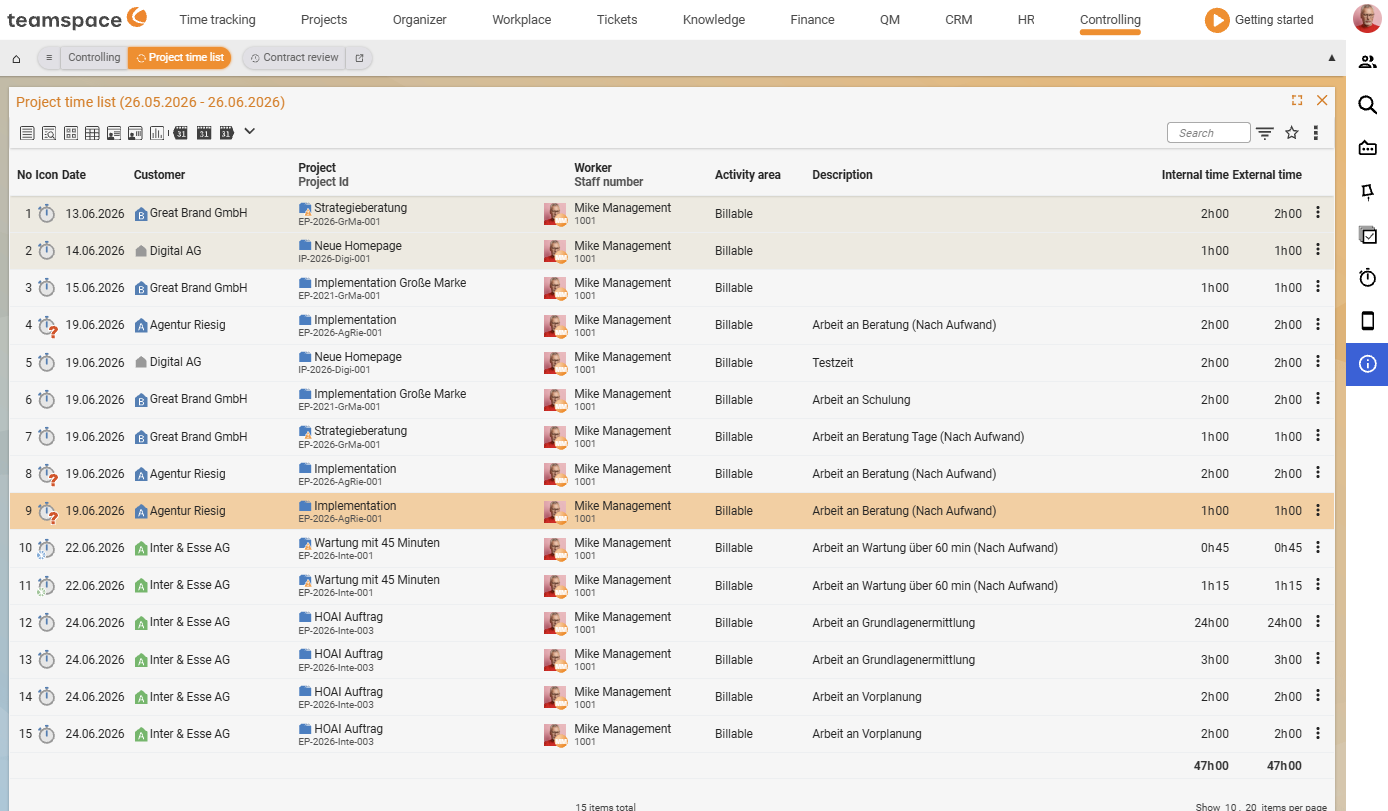Open the list toolbar three-dot menu
Screen dimensions: 1388x811
click(x=1316, y=133)
